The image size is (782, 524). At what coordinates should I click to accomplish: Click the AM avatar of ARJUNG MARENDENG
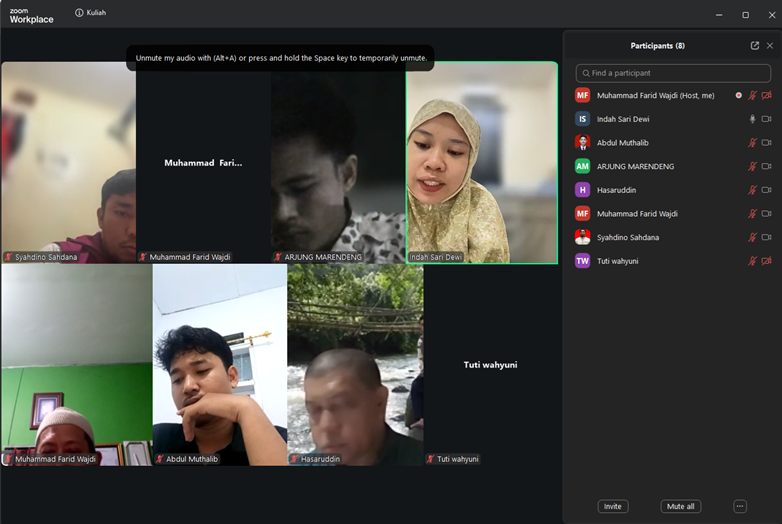point(583,166)
